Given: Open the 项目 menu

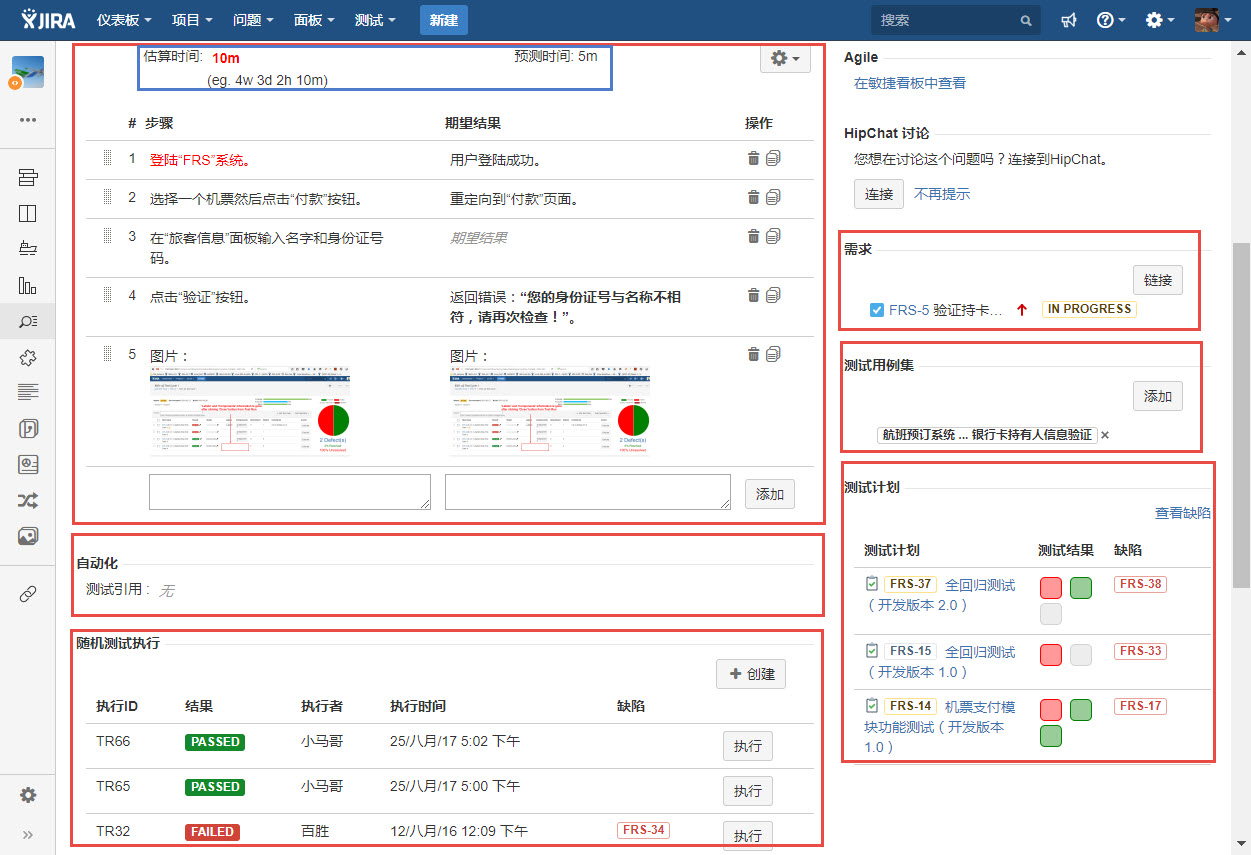Looking at the screenshot, I should [x=192, y=20].
